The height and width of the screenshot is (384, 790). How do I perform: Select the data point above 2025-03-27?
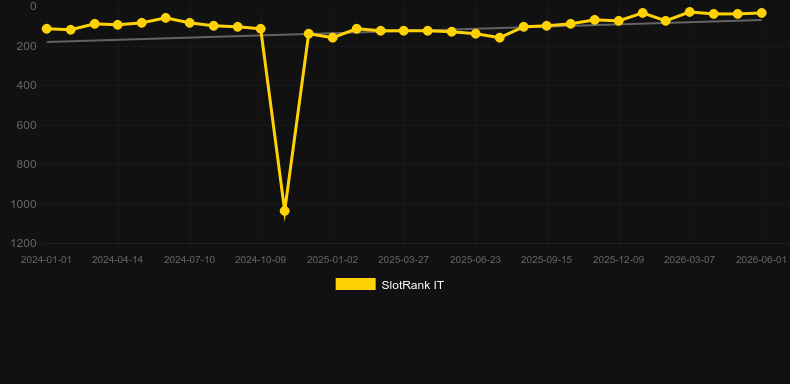tap(404, 31)
